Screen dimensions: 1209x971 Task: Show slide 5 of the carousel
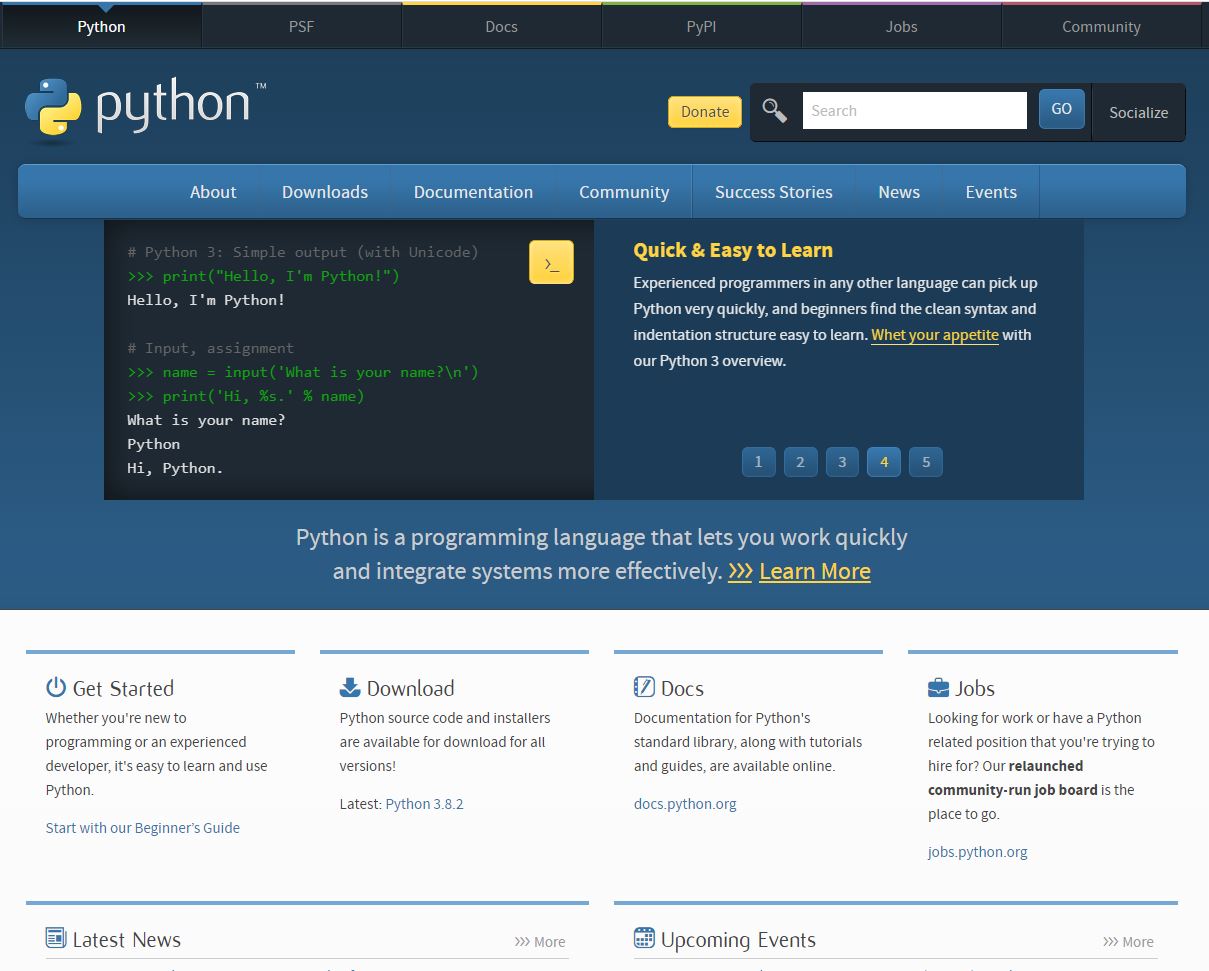tap(926, 462)
